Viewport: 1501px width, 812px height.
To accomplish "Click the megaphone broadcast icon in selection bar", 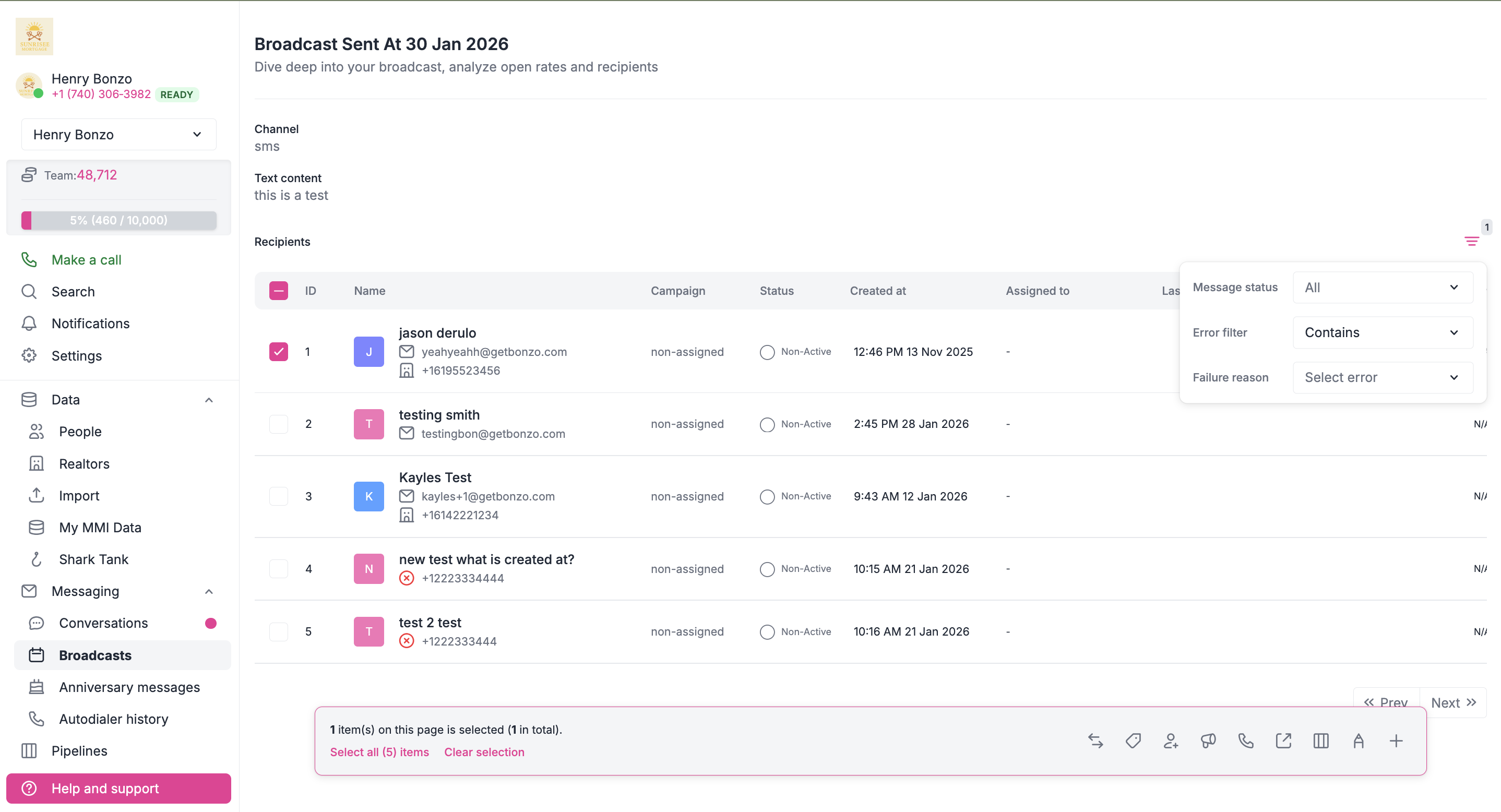I will tap(1209, 741).
